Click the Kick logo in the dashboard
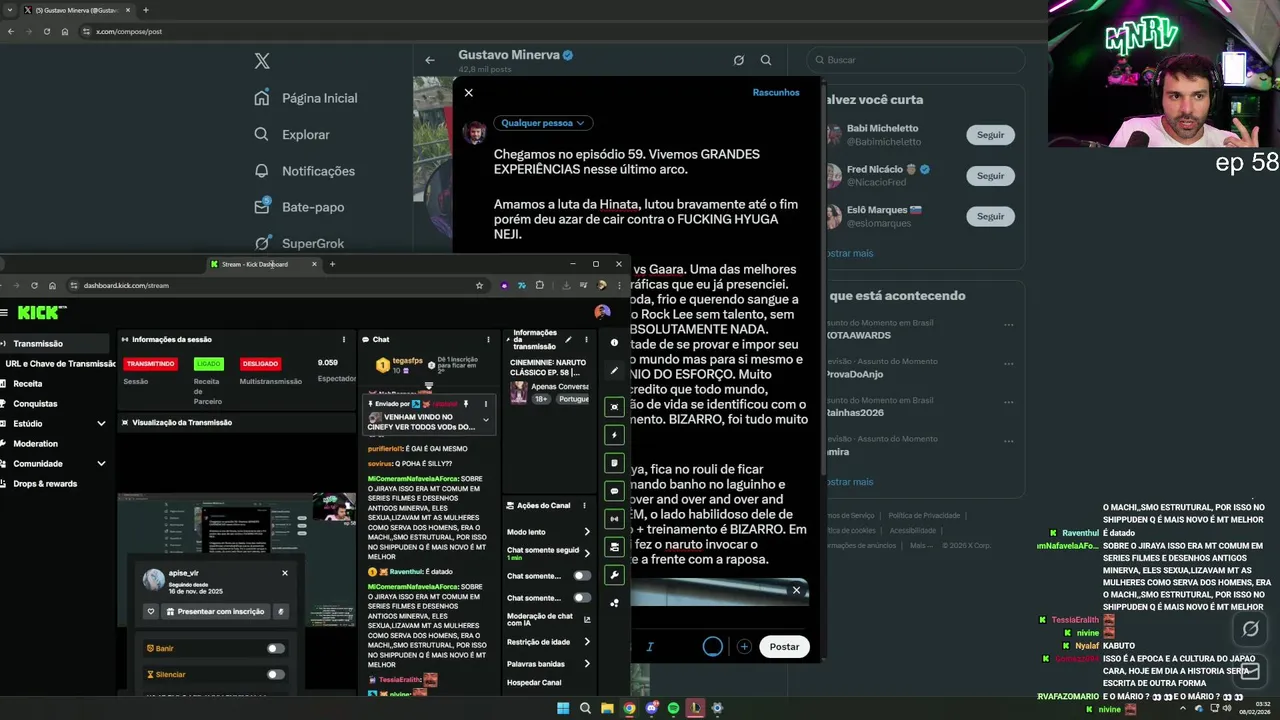The width and height of the screenshot is (1280, 720). coord(42,312)
